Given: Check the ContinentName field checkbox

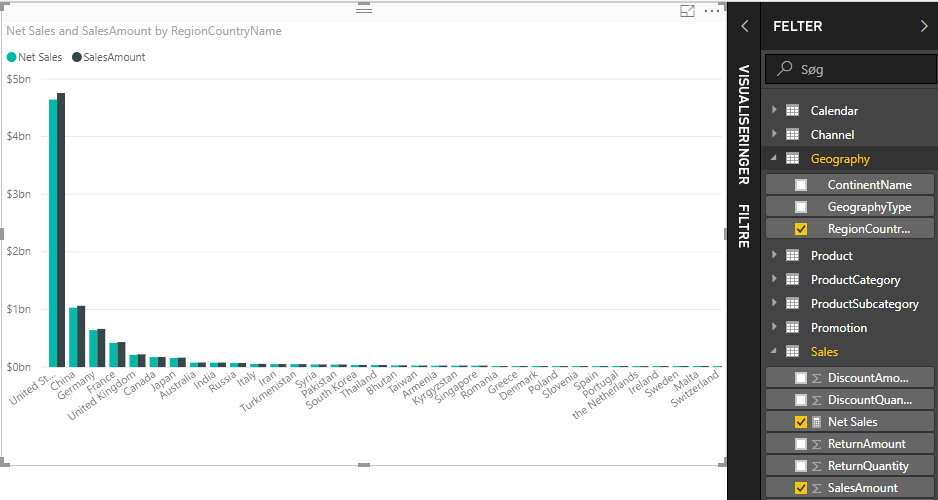Looking at the screenshot, I should (x=801, y=185).
